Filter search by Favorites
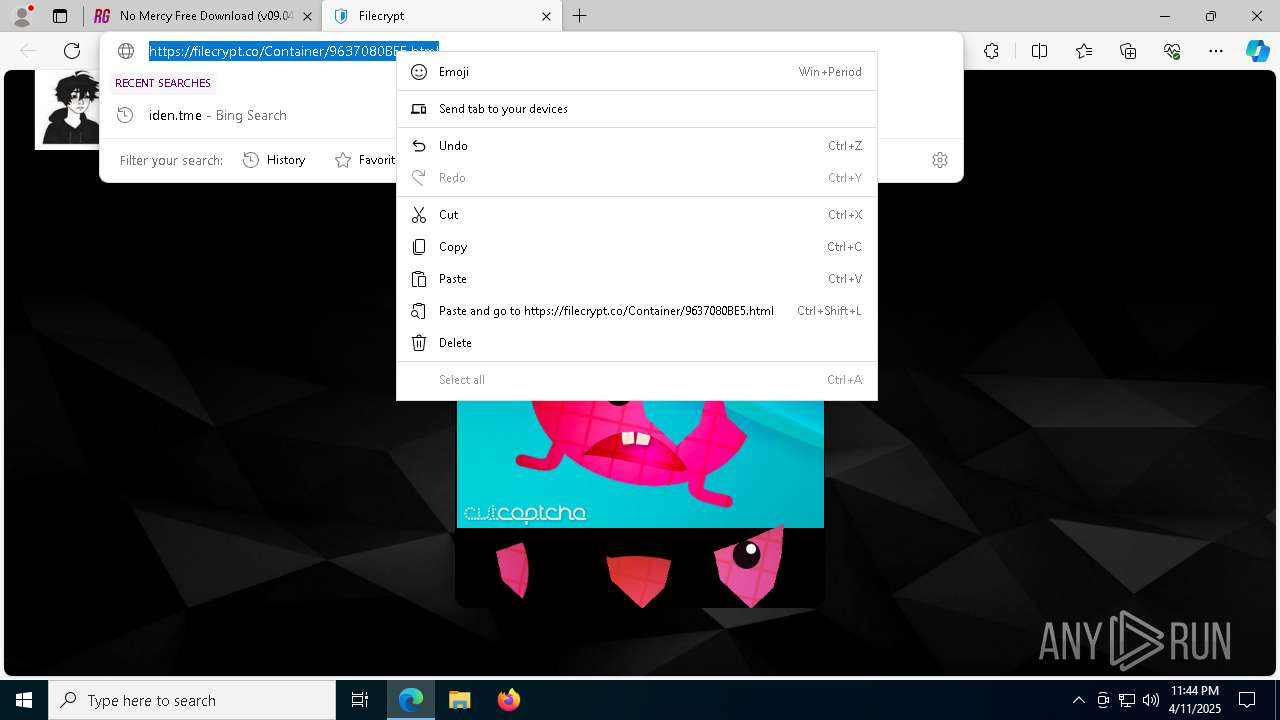 [366, 160]
